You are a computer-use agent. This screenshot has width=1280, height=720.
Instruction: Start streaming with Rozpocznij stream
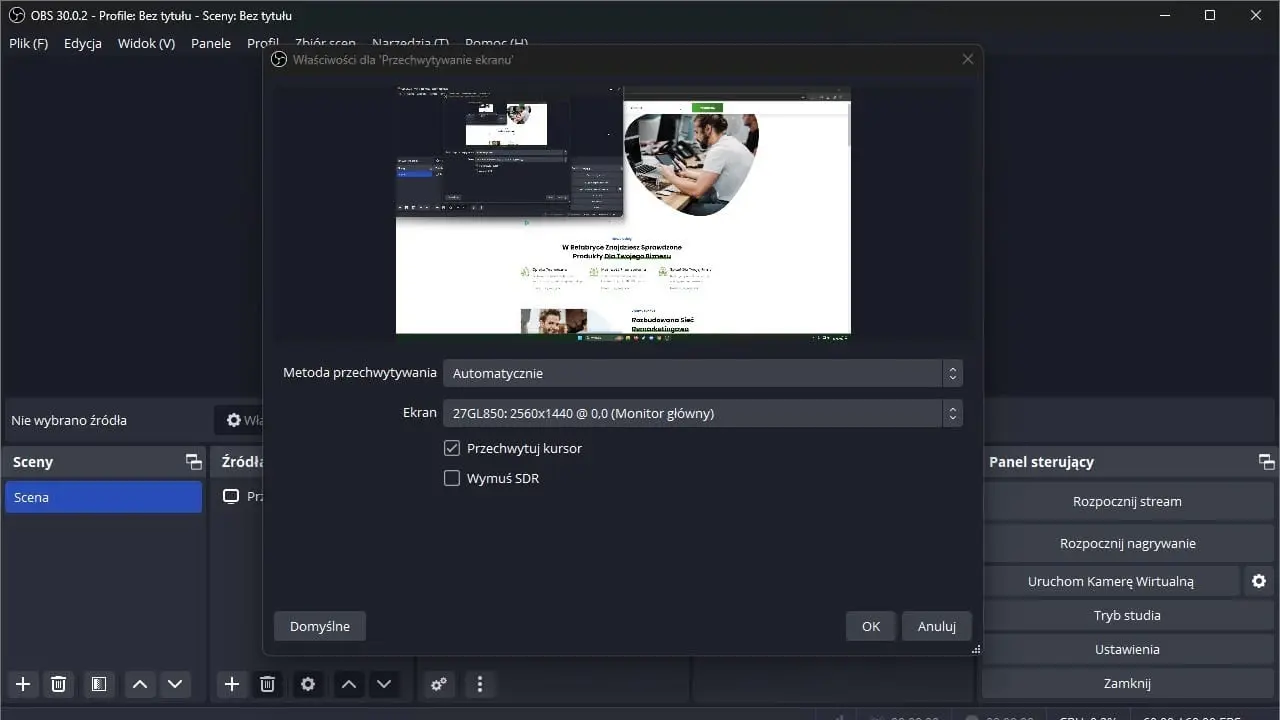tap(1127, 501)
